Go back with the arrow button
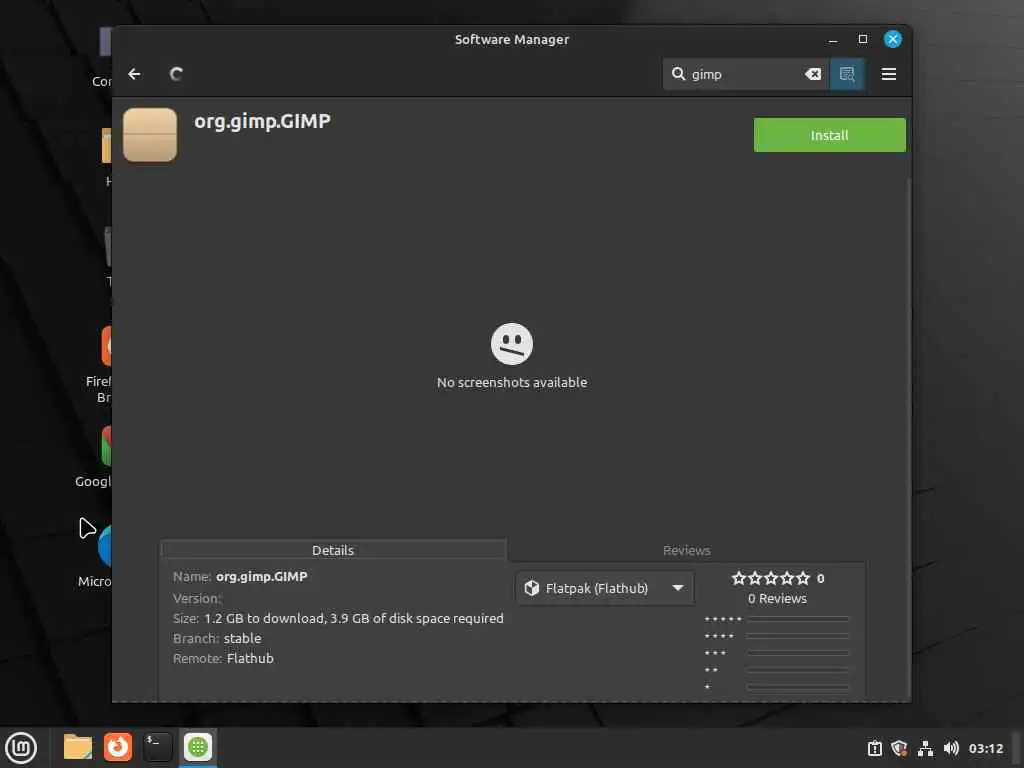The width and height of the screenshot is (1024, 768). pyautogui.click(x=134, y=74)
